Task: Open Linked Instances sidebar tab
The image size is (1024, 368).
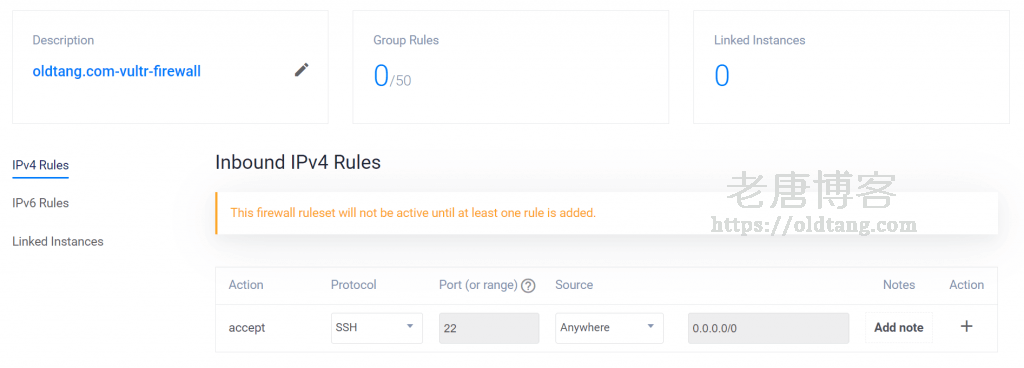Action: tap(57, 241)
